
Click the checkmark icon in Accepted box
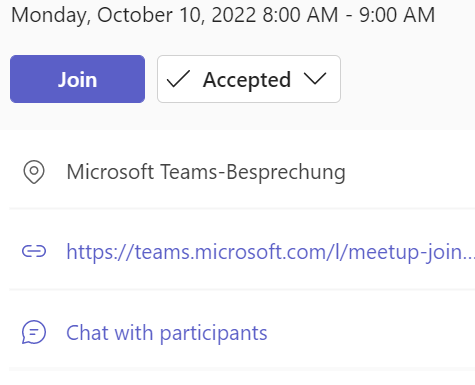coord(178,79)
